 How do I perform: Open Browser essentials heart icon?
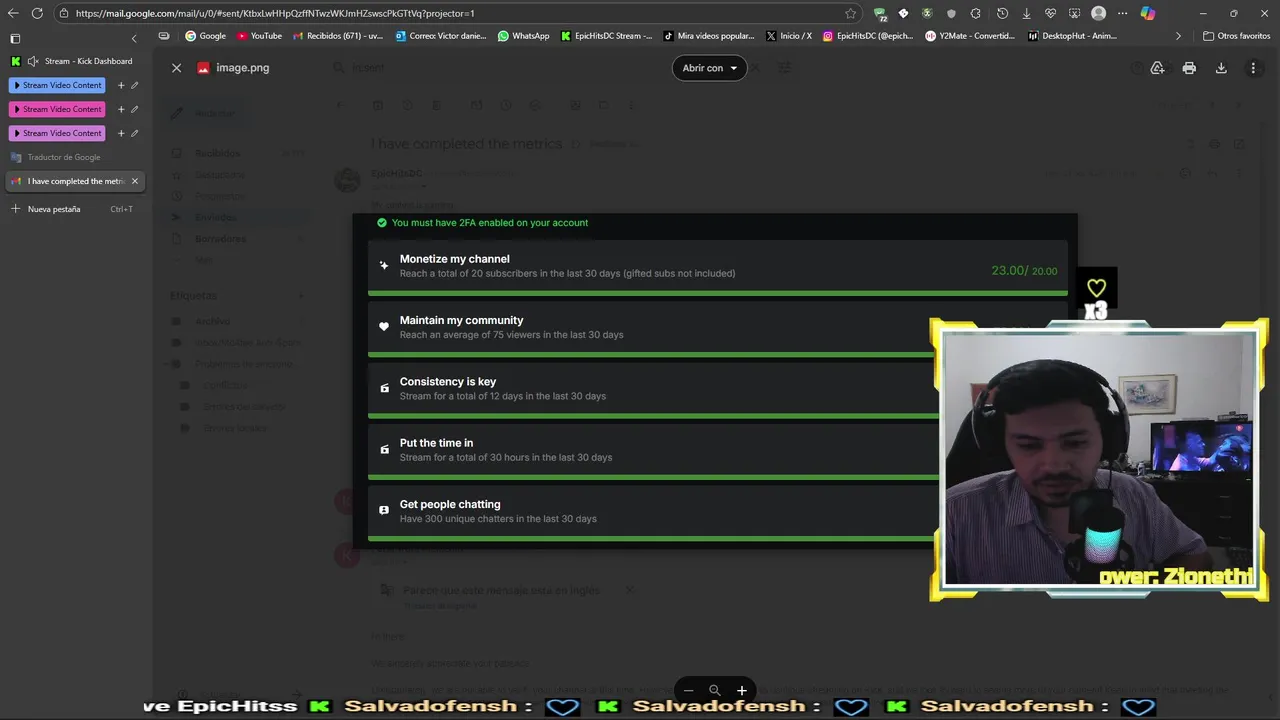click(1051, 13)
